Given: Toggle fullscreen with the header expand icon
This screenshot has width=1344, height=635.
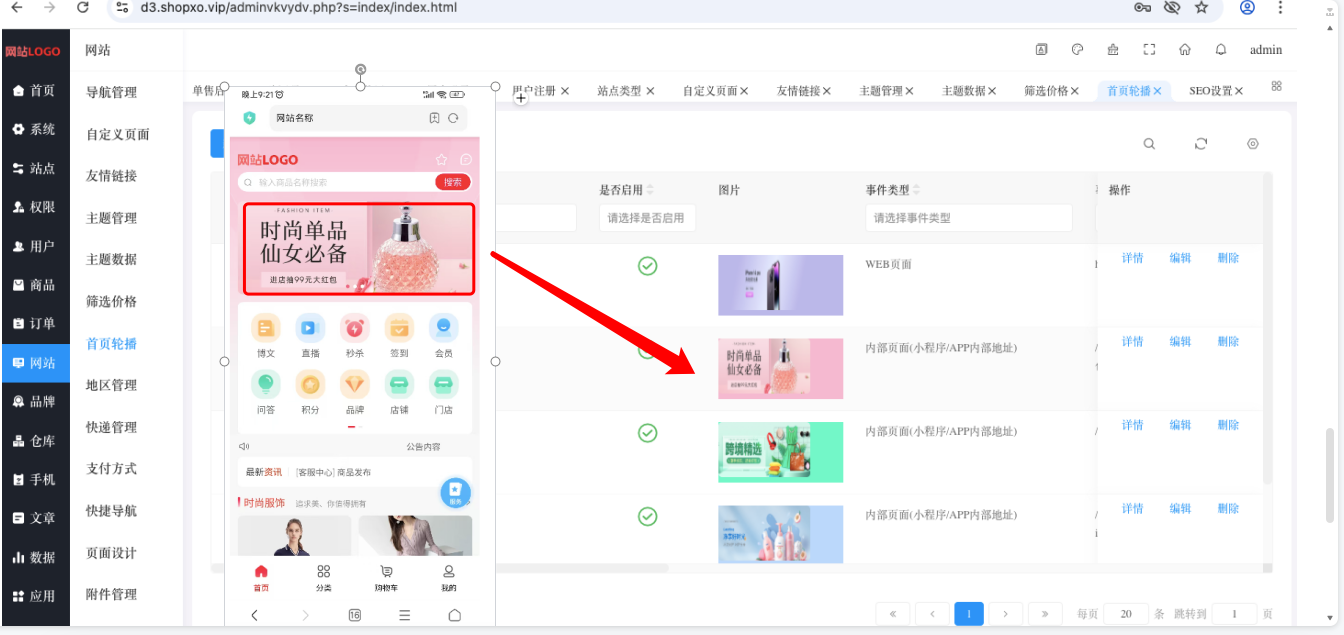Looking at the screenshot, I should (1149, 49).
